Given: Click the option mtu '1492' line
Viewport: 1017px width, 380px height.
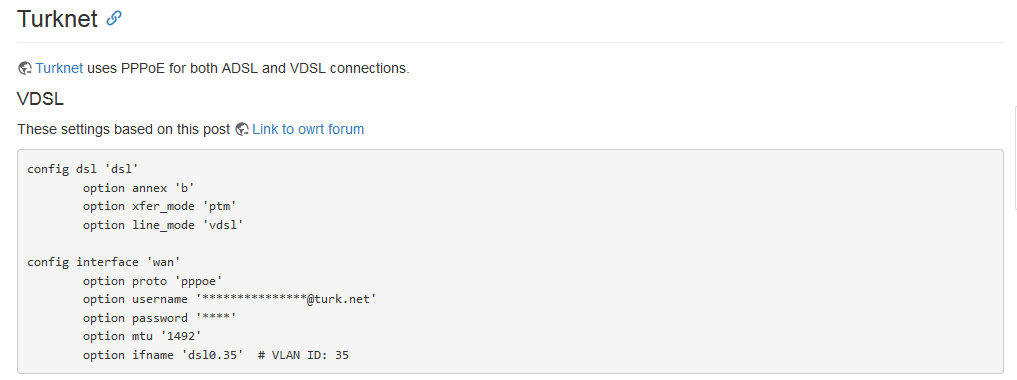Looking at the screenshot, I should pyautogui.click(x=139, y=336).
